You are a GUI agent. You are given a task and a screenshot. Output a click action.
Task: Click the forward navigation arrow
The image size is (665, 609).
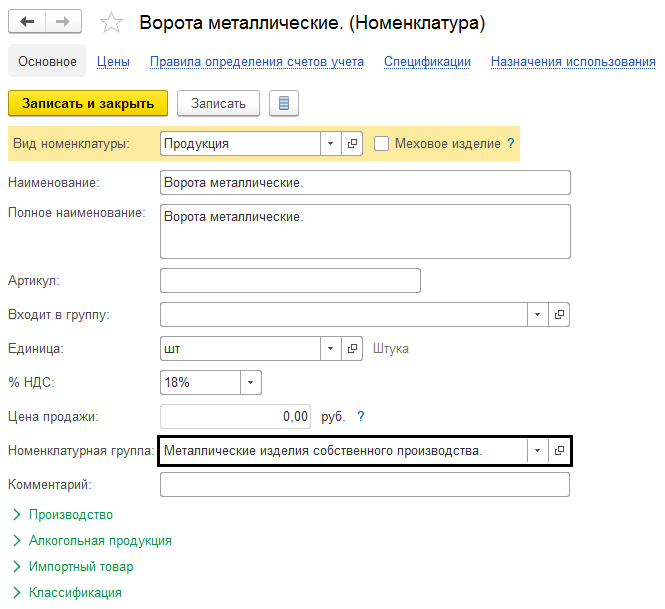pyautogui.click(x=63, y=21)
